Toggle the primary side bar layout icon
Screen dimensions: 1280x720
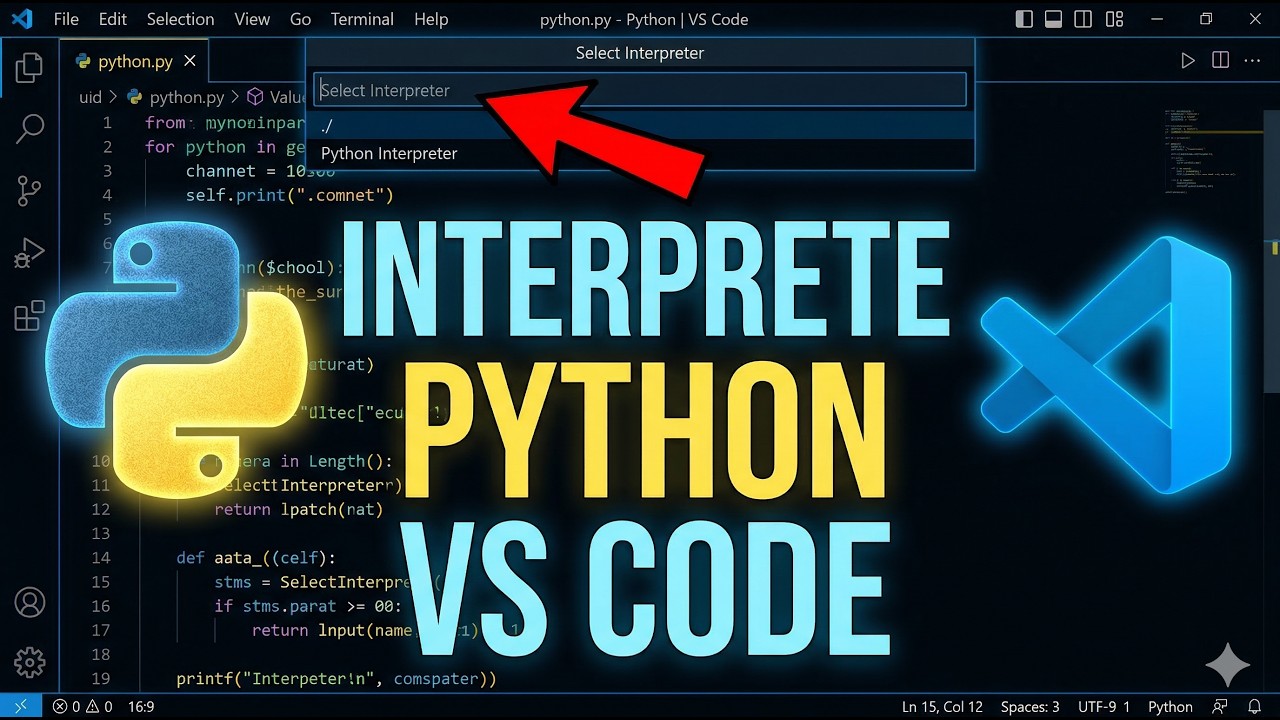1024,19
